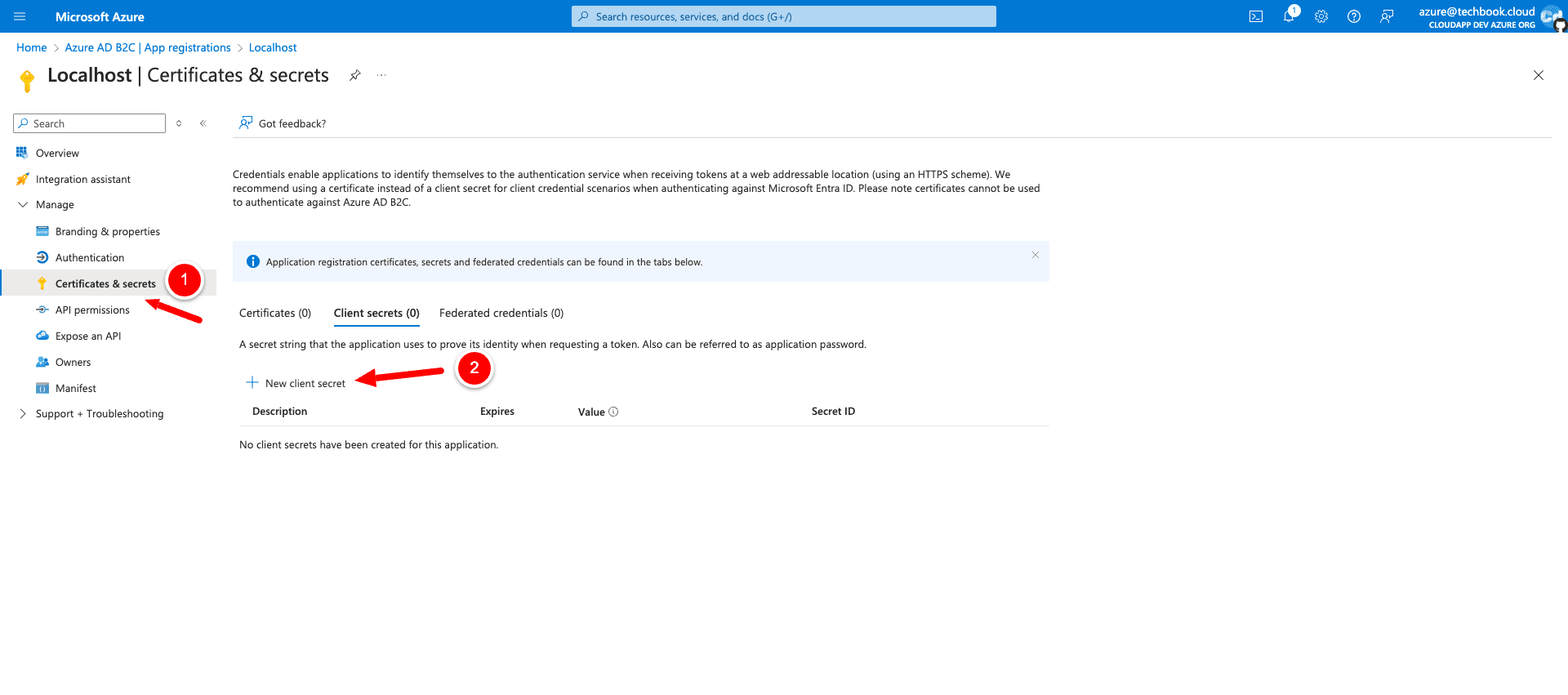
Task: Switch to the Certificates (0) tab
Action: (275, 313)
